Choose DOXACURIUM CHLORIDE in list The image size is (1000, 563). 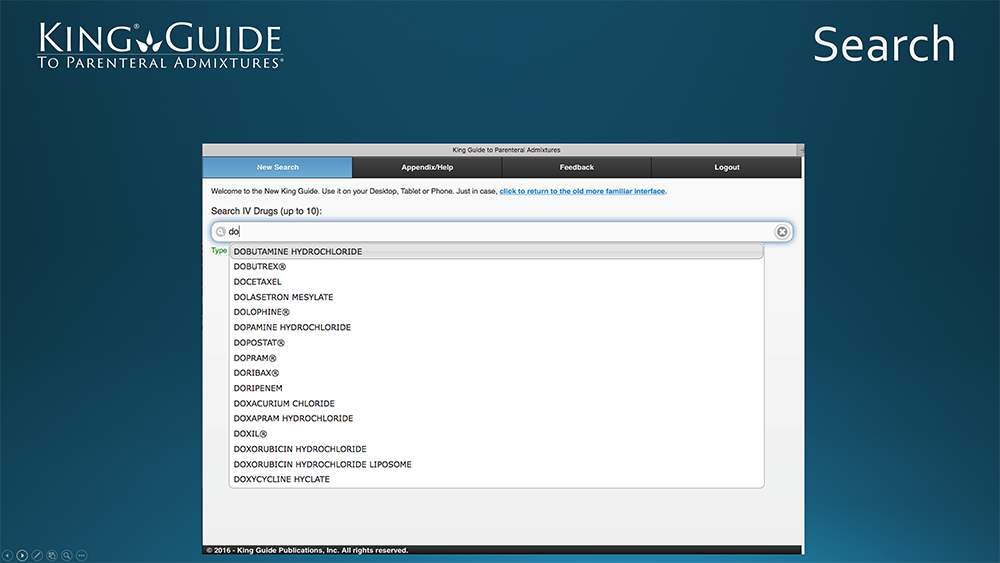[x=496, y=404]
